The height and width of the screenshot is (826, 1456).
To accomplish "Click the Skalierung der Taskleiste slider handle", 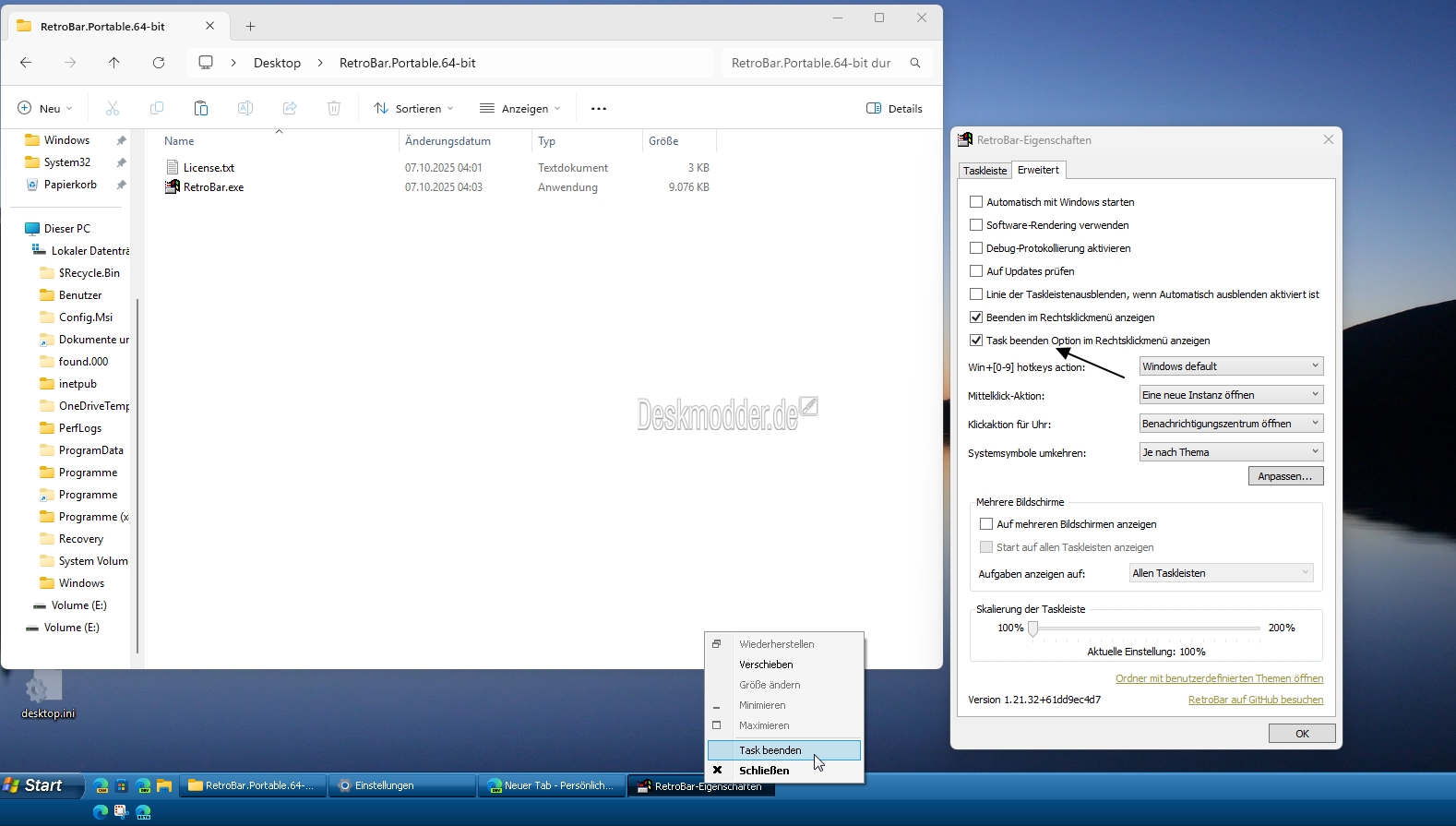I will [1033, 628].
